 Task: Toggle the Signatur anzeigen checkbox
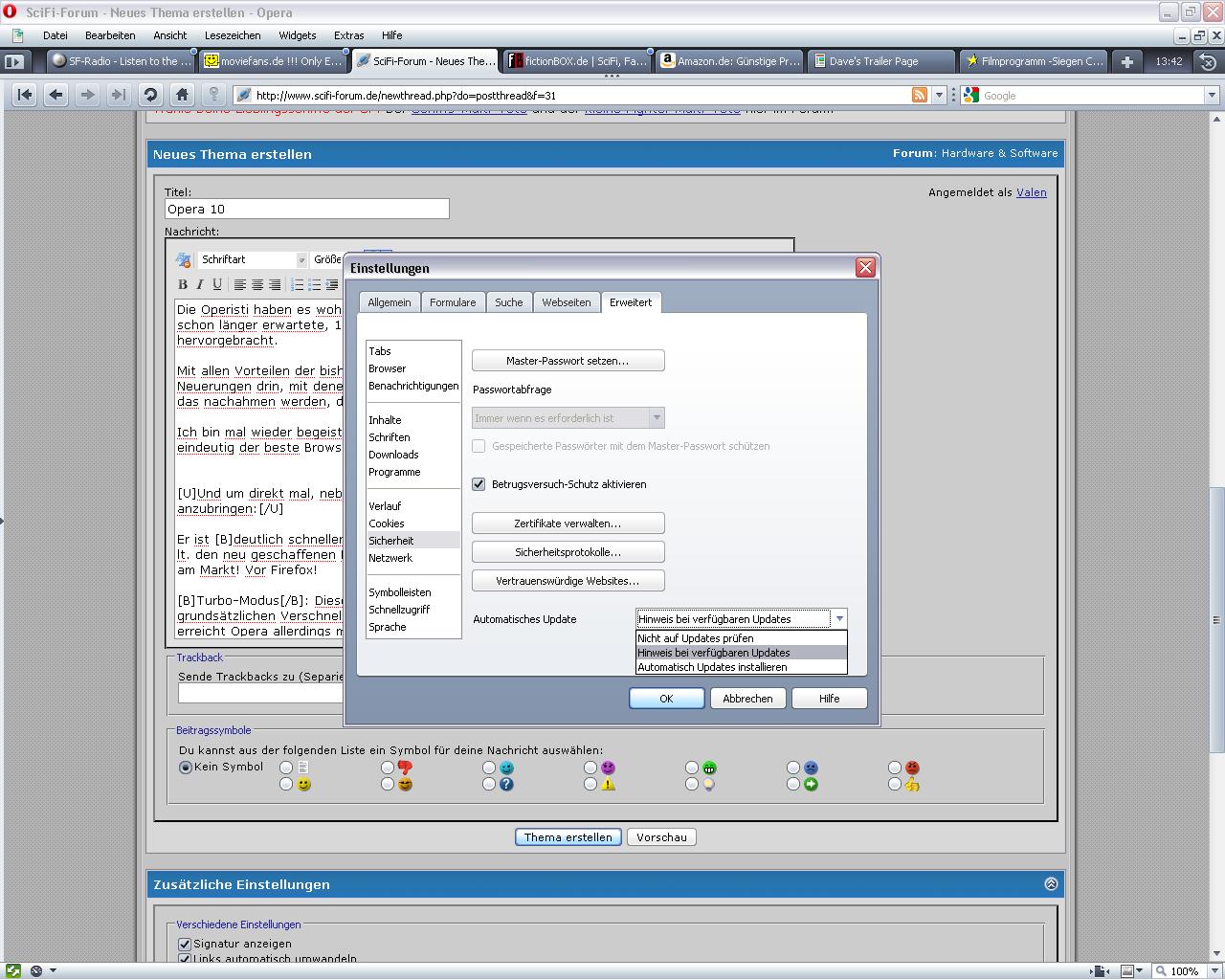185,944
